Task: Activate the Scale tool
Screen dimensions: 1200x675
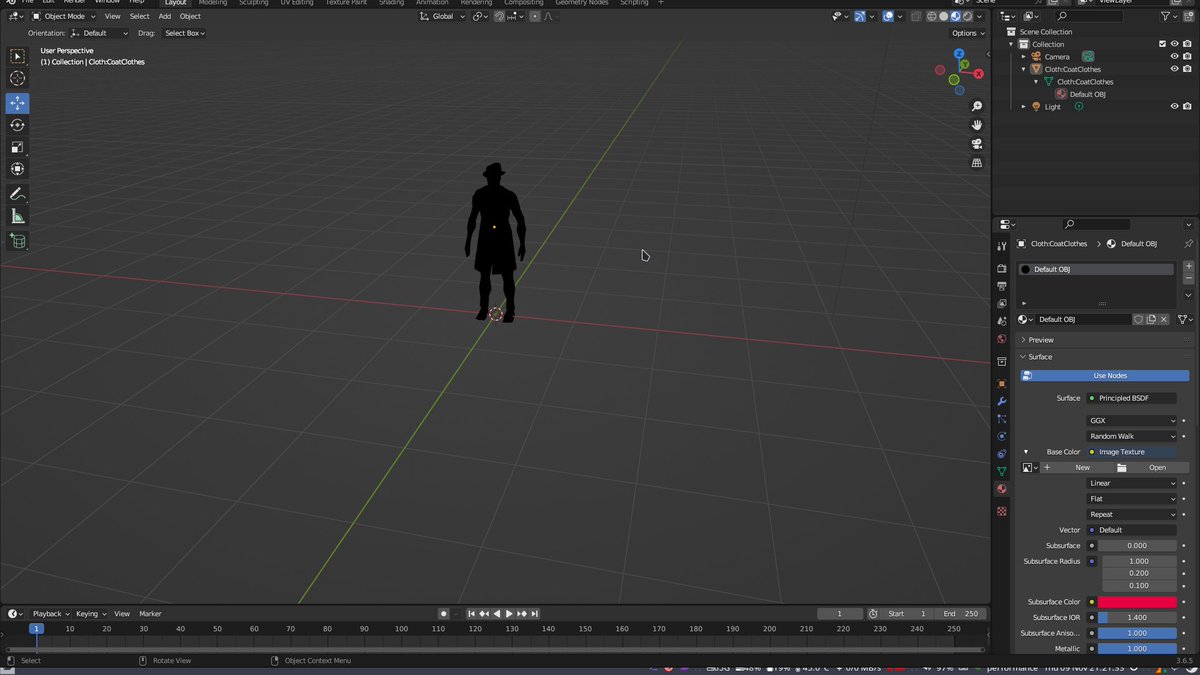Action: (x=17, y=147)
